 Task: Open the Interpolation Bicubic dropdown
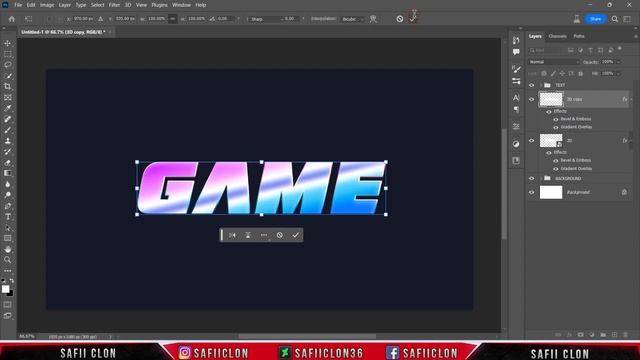point(353,19)
